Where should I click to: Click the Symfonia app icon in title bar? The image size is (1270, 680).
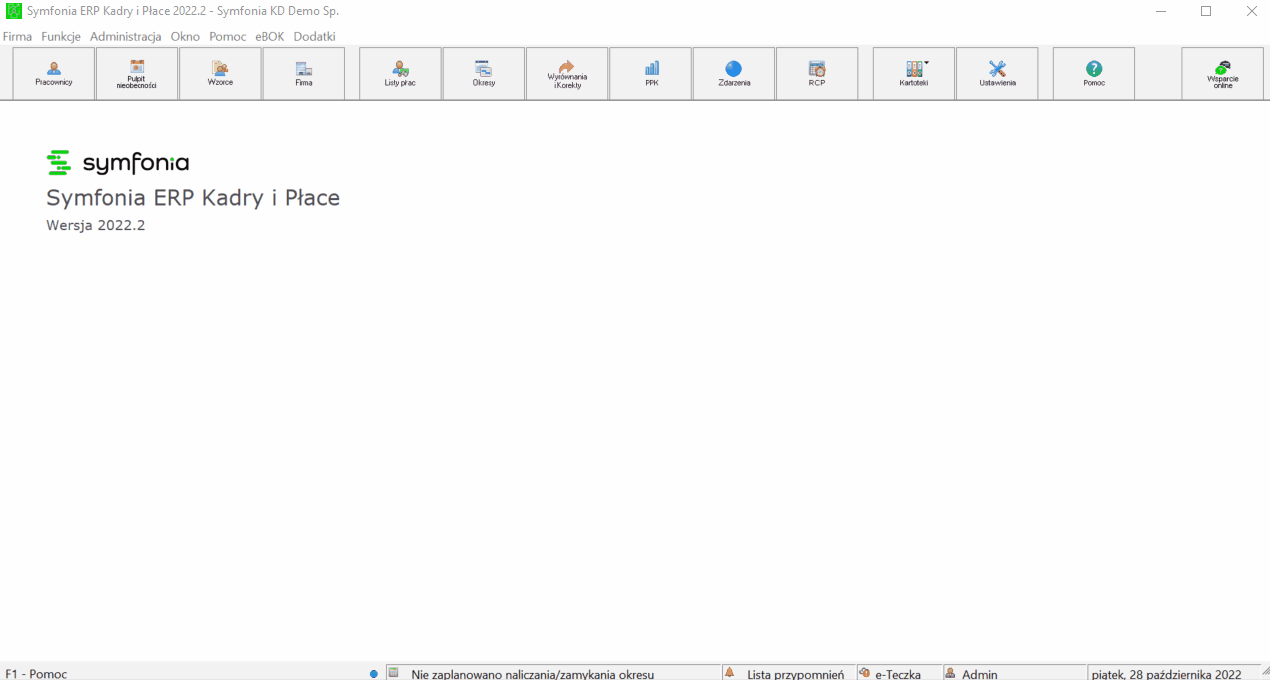(x=14, y=11)
